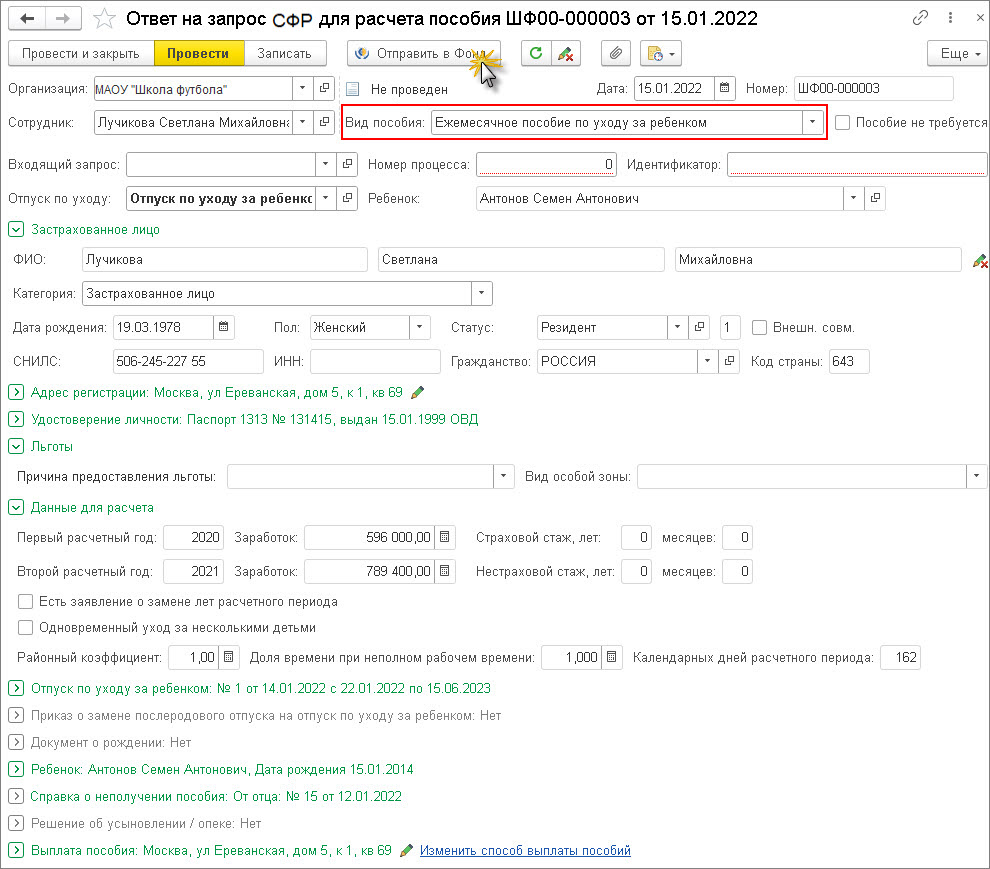Expand Удостоверение личности section
This screenshot has width=990, height=869.
coord(16,419)
